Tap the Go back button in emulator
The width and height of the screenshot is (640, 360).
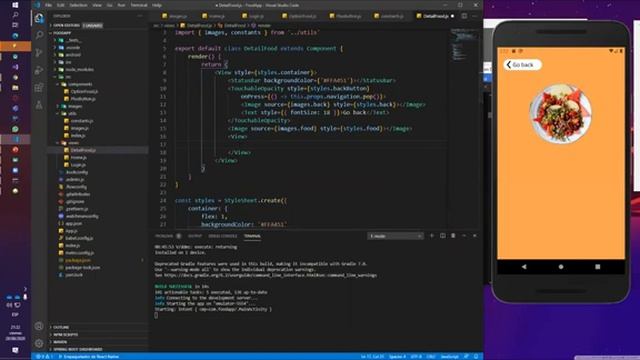[x=522, y=64]
